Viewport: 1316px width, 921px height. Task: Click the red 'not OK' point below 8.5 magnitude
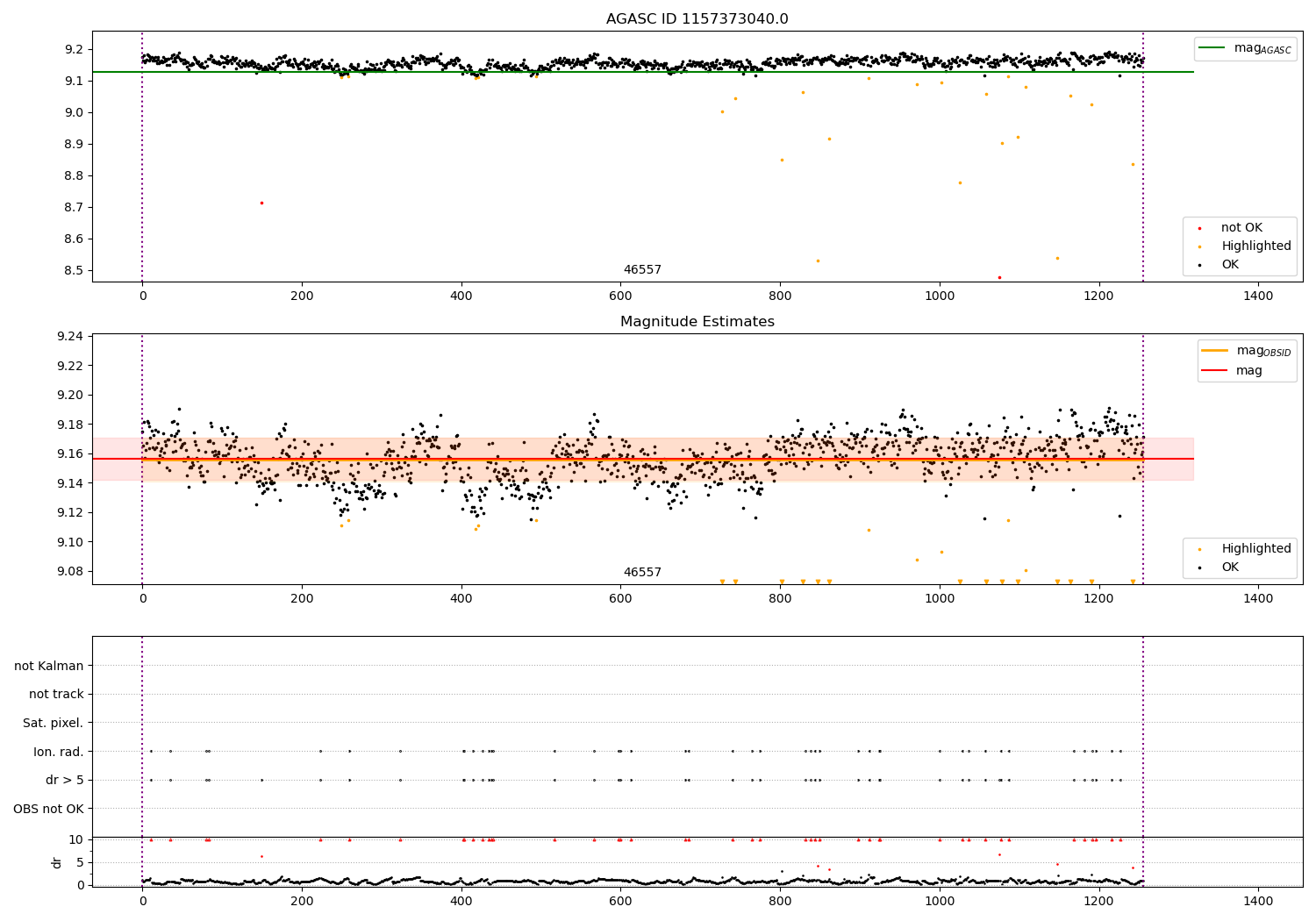(999, 277)
